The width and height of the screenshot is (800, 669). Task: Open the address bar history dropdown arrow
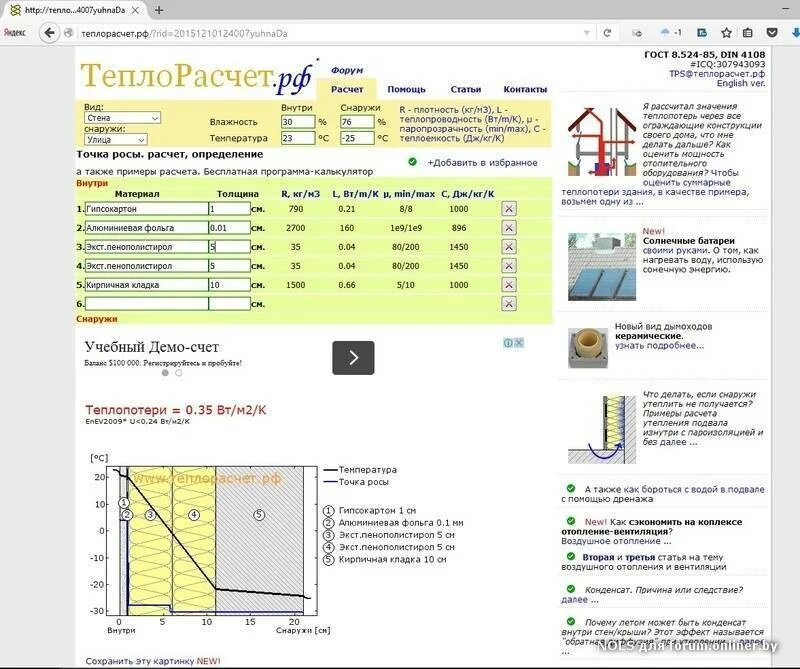pyautogui.click(x=587, y=33)
